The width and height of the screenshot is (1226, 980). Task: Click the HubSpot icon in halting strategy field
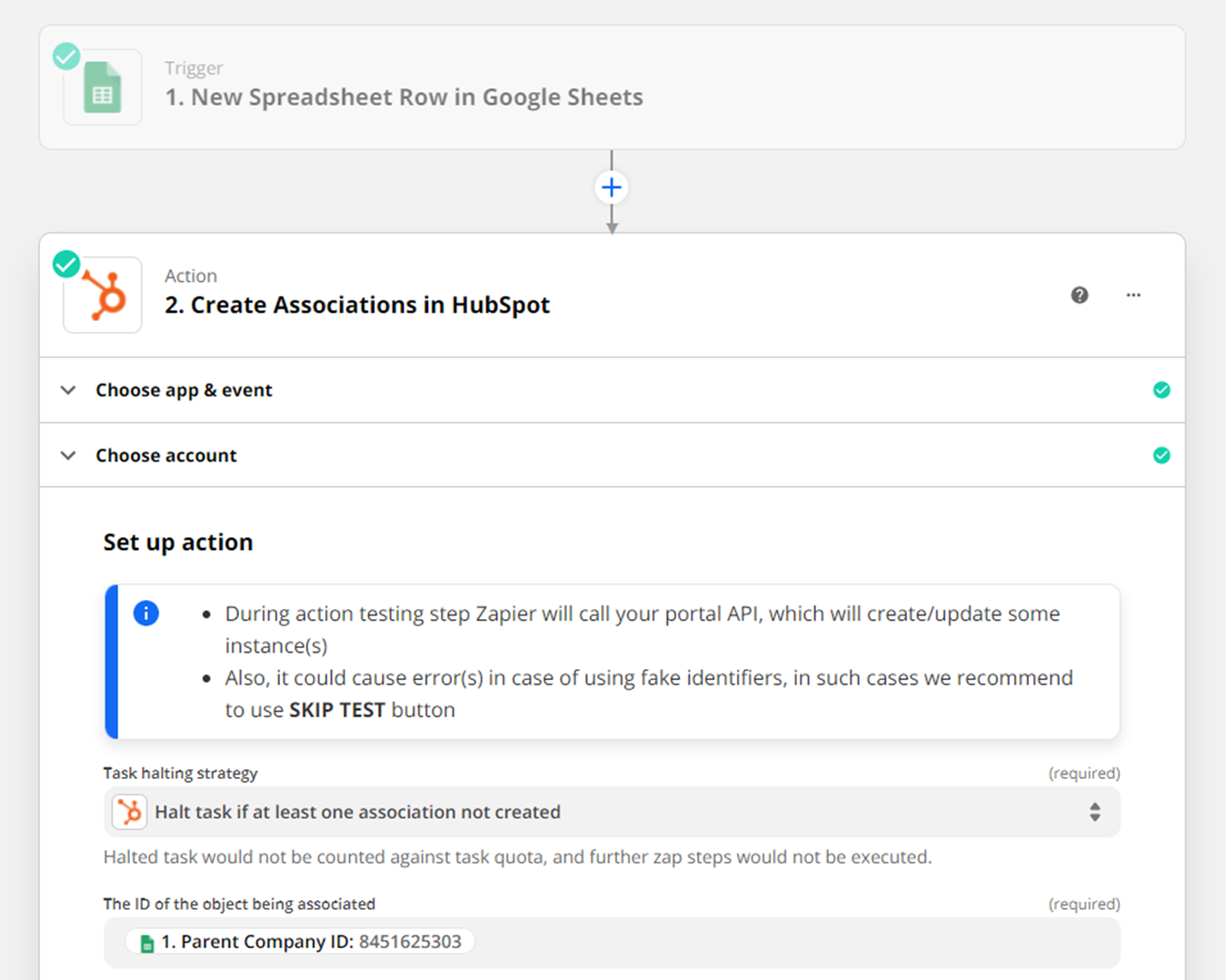pos(130,812)
